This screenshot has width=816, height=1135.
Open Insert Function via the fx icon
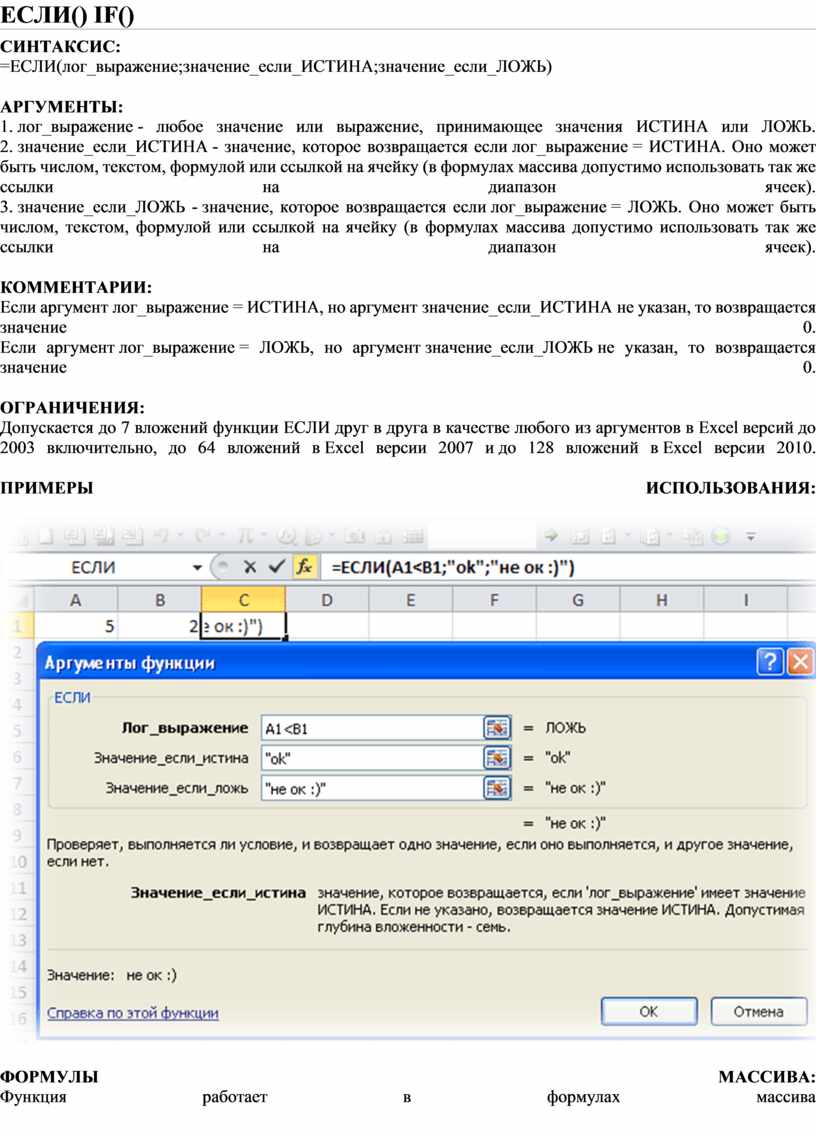pos(304,567)
